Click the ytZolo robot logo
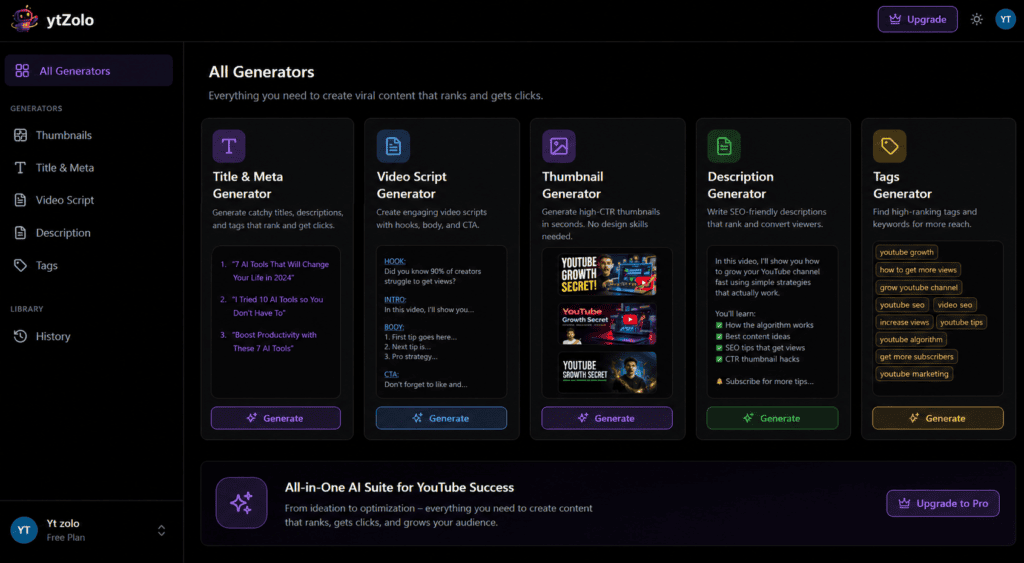The image size is (1024, 563). pyautogui.click(x=24, y=19)
